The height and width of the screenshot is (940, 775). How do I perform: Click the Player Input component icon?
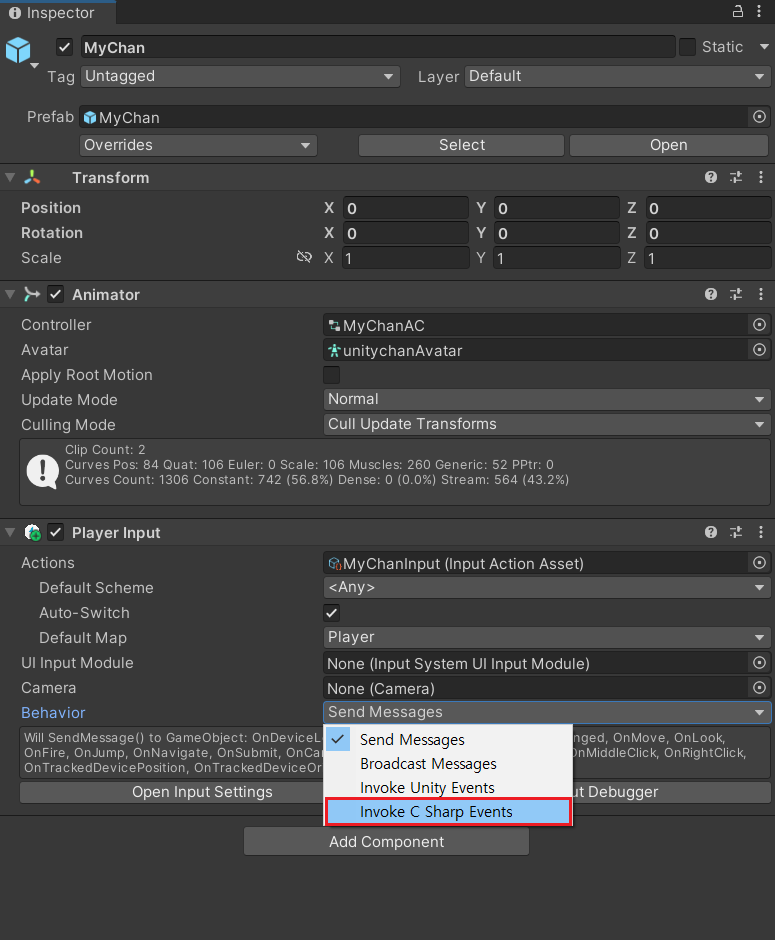click(32, 532)
